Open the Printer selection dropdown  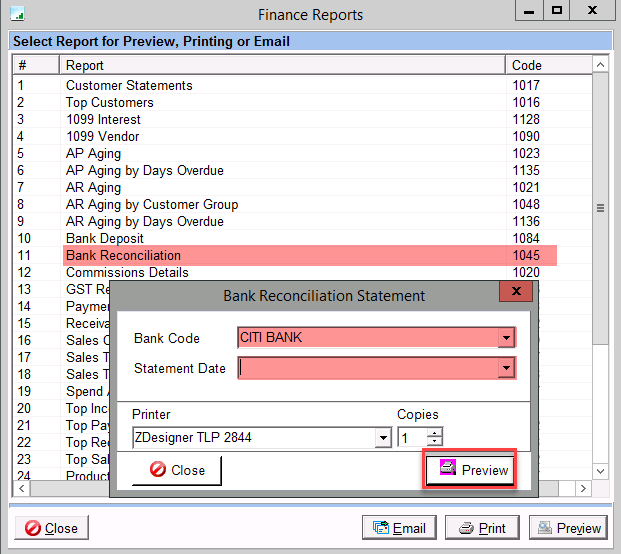[382, 438]
